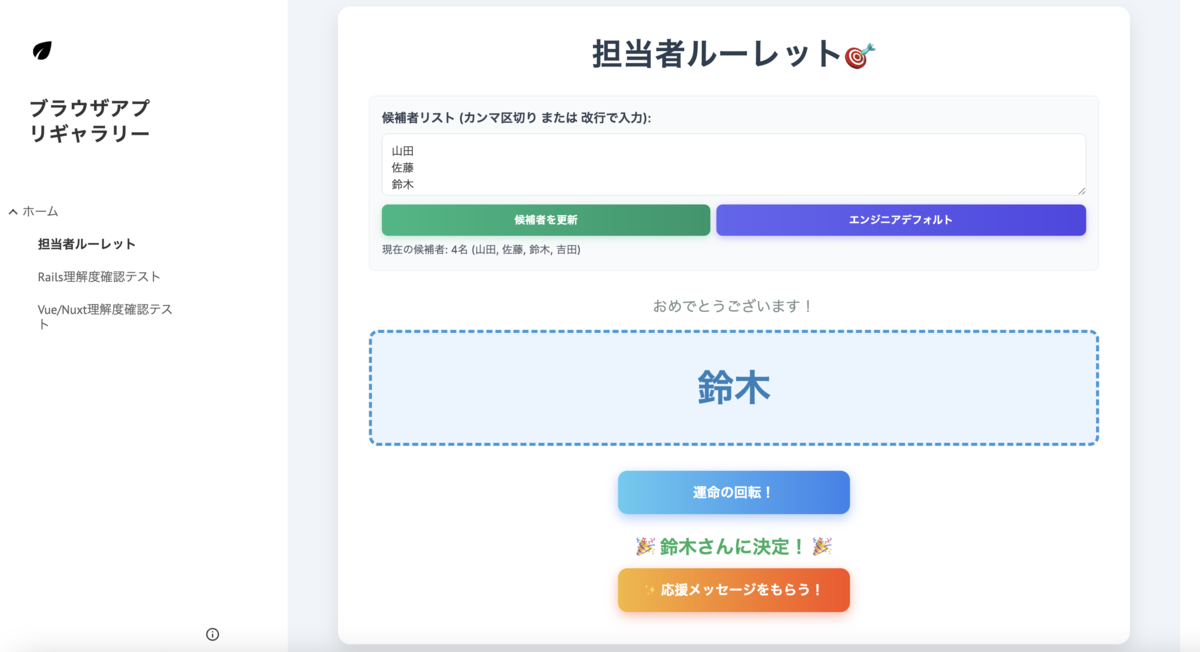The image size is (1200, 652).
Task: Load the エンジニアデフォルト preset button
Action: click(901, 220)
